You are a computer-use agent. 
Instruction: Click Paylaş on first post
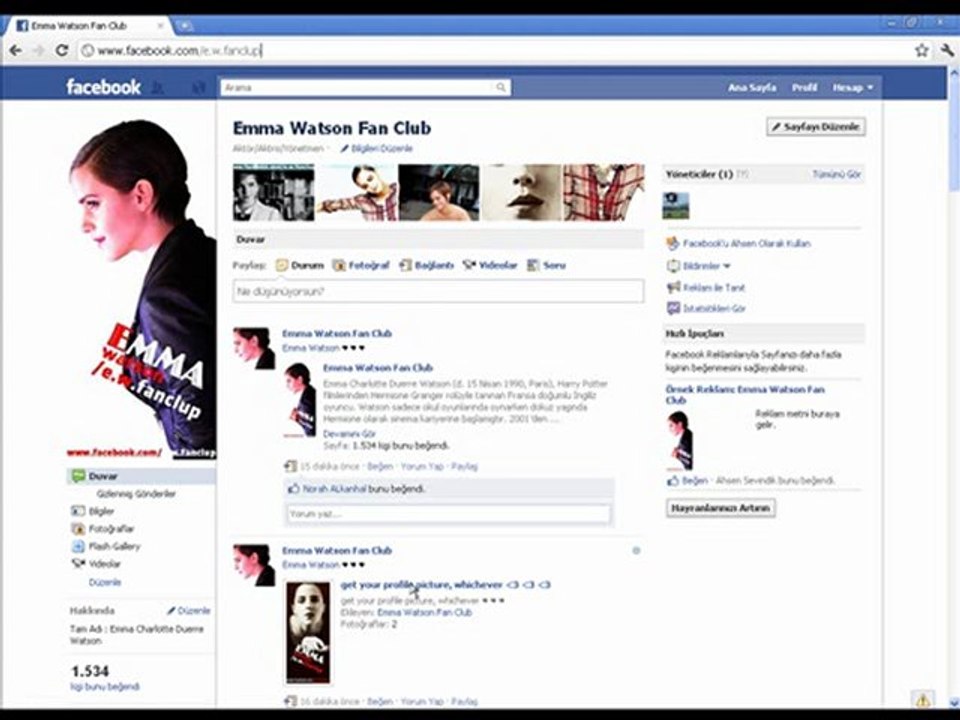click(464, 467)
